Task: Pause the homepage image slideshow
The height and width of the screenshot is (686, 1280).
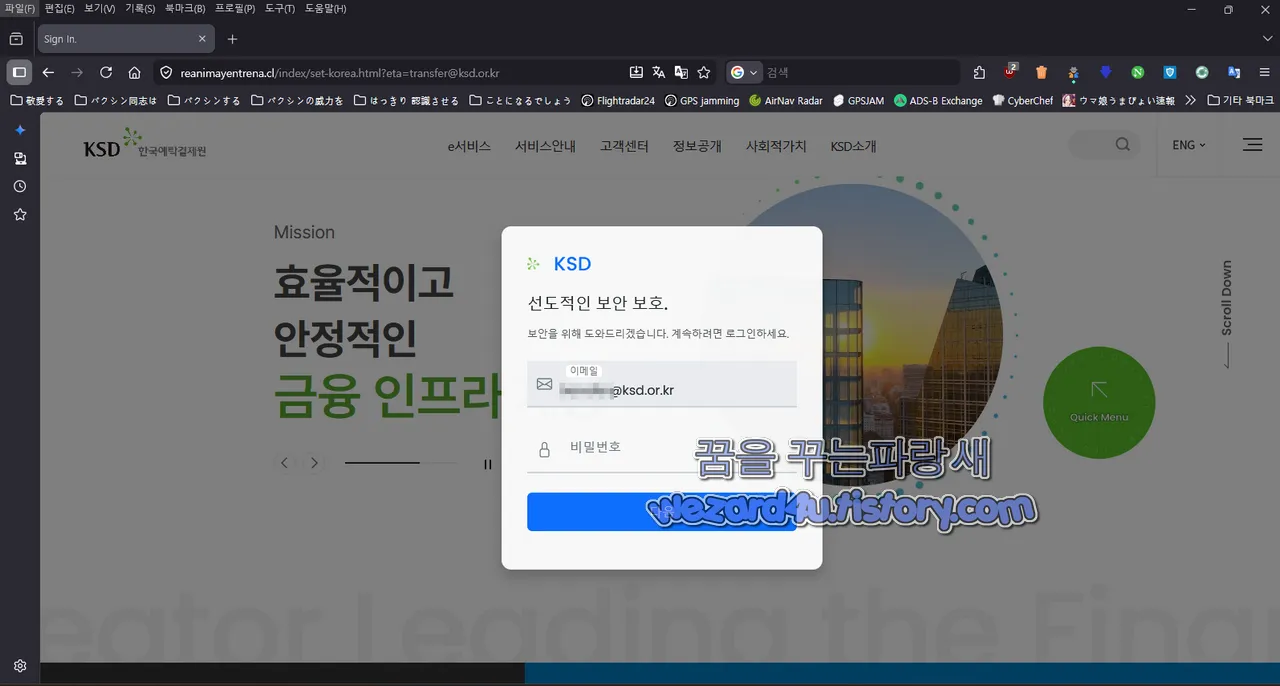Action: point(487,464)
